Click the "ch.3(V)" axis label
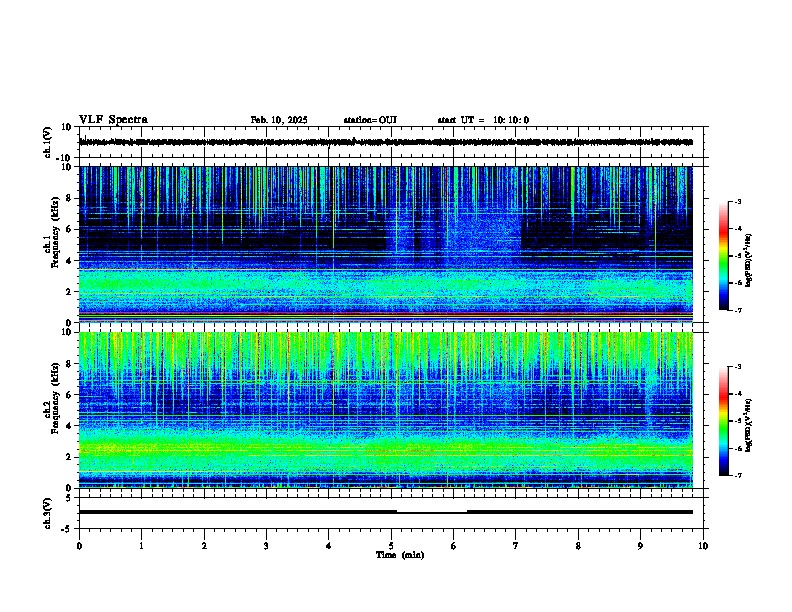Screen dimensions: 792x612 (48, 513)
